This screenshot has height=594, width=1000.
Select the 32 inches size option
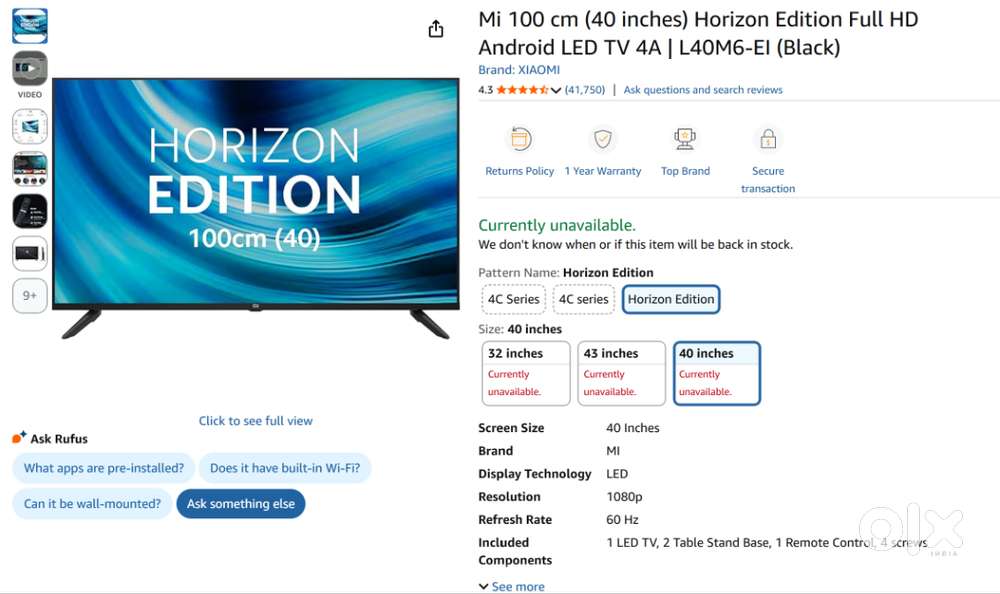[x=525, y=373]
